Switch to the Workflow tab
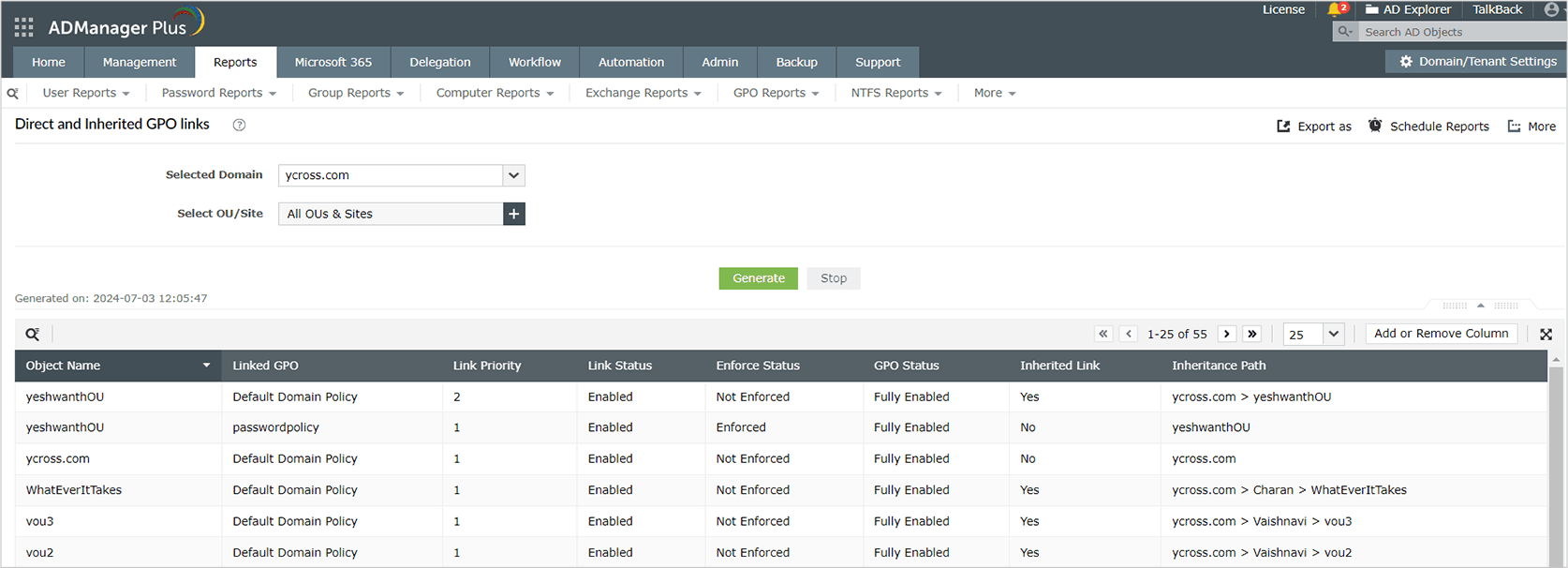This screenshot has width=1568, height=568. coord(535,62)
